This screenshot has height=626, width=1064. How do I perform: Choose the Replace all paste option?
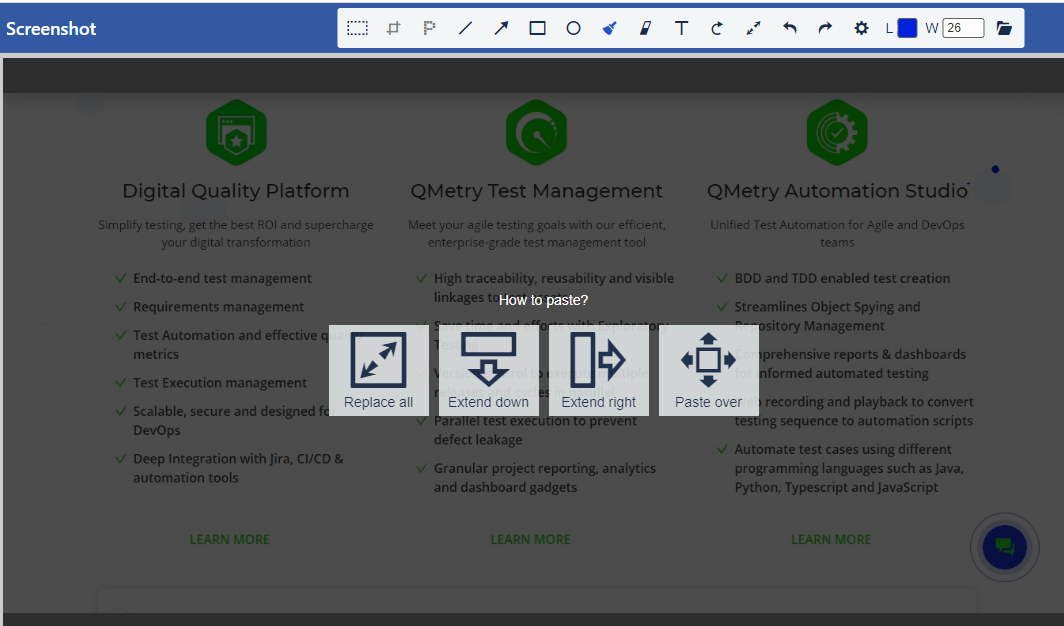click(378, 370)
